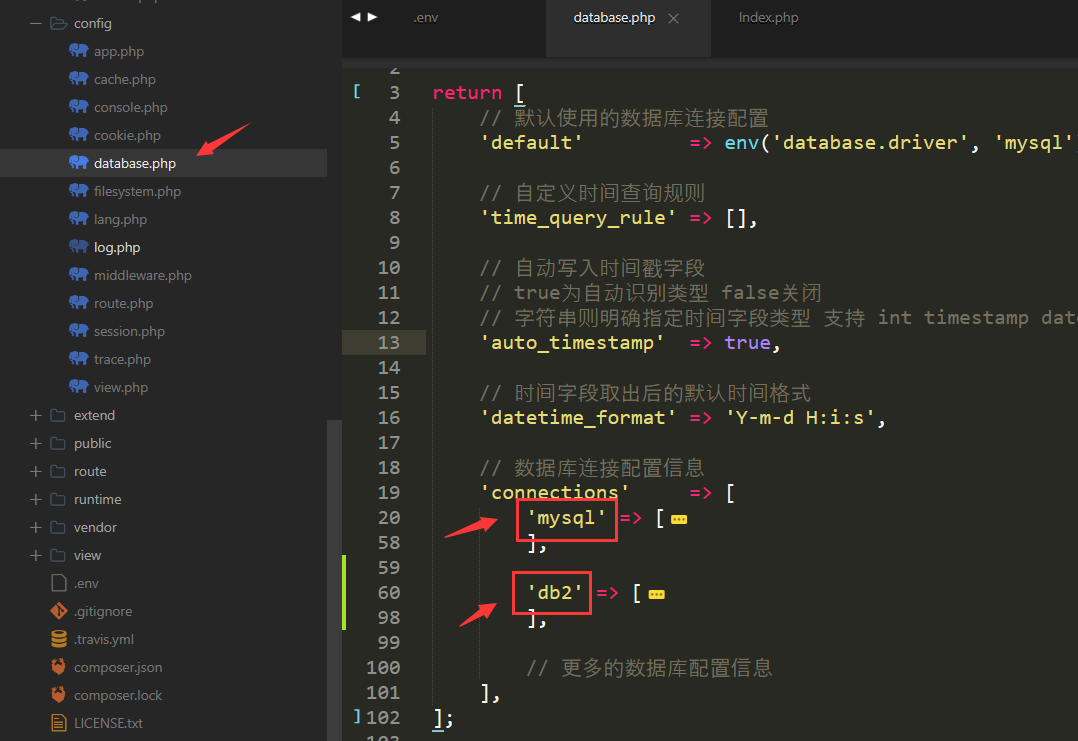Open middleware.php in the file tree
The height and width of the screenshot is (741, 1078).
(x=142, y=275)
